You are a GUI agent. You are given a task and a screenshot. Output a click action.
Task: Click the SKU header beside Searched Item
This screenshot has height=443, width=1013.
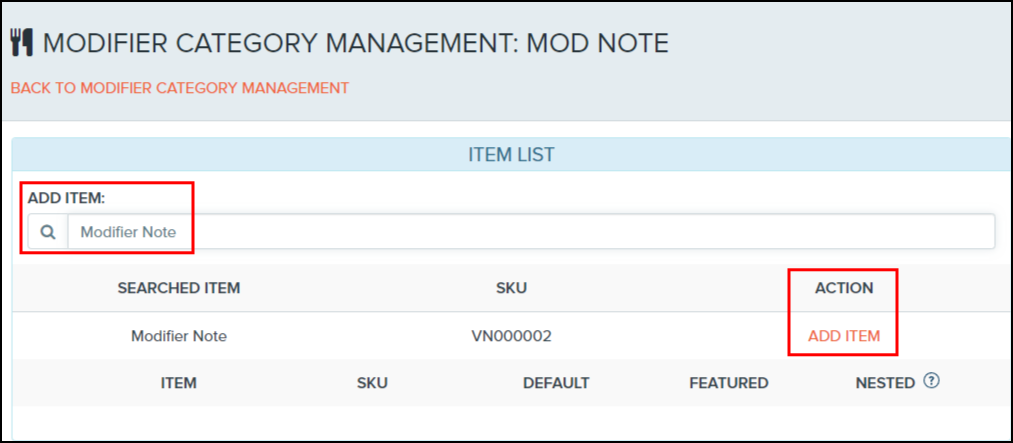point(511,288)
